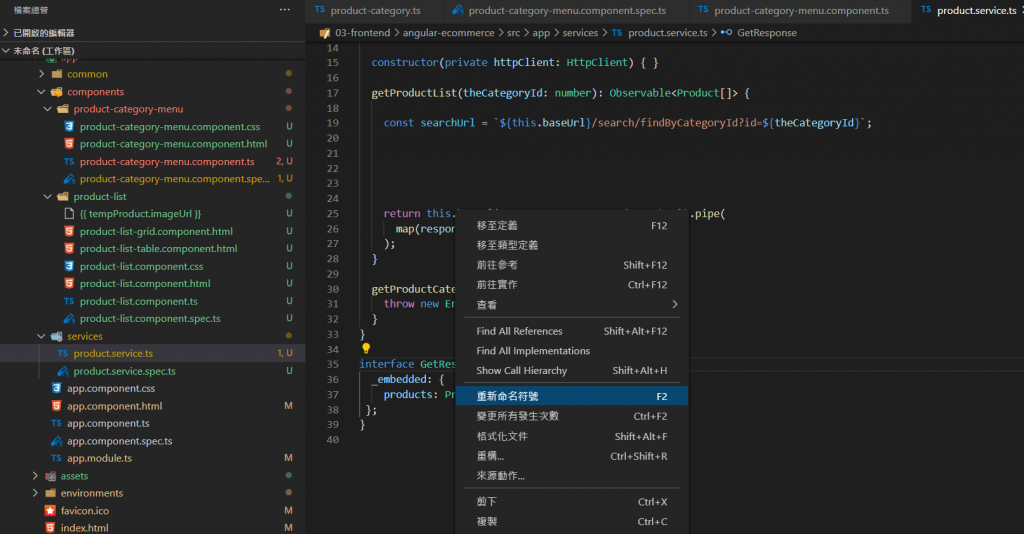The image size is (1024, 534).
Task: Click the HTML icon of app.component.html
Action: click(x=56, y=406)
